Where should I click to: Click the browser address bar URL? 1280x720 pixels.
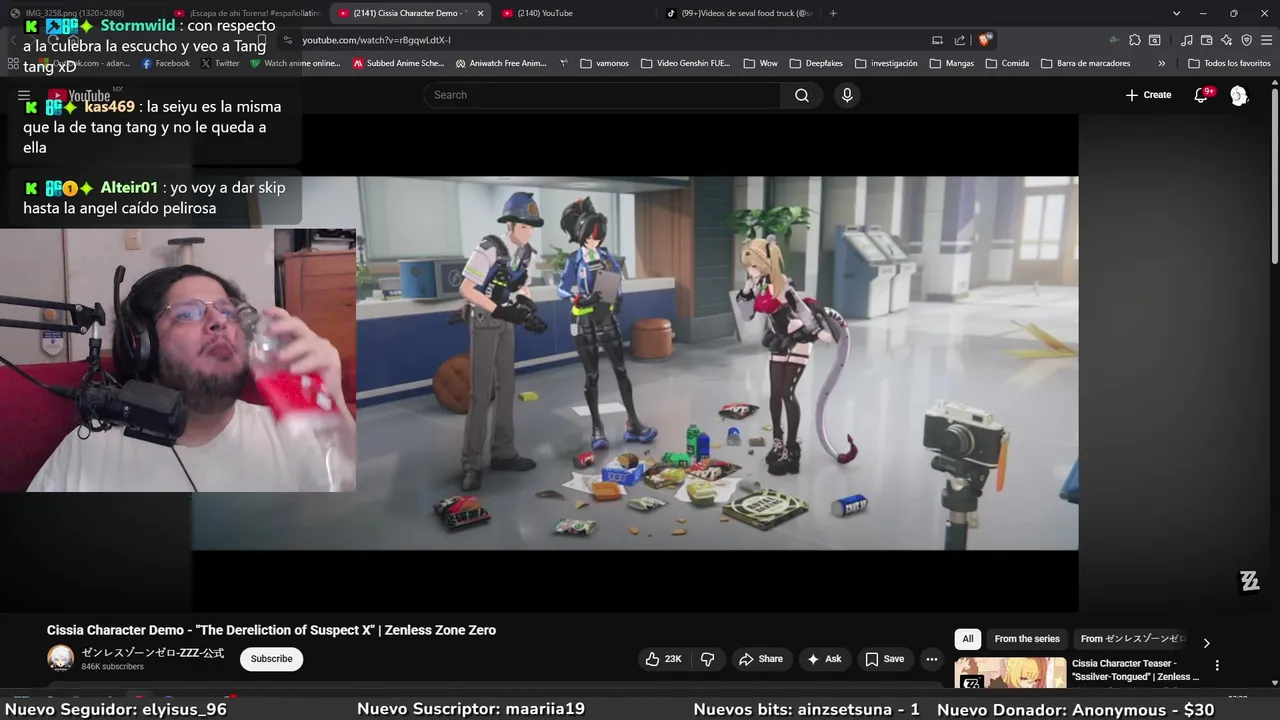[376, 40]
